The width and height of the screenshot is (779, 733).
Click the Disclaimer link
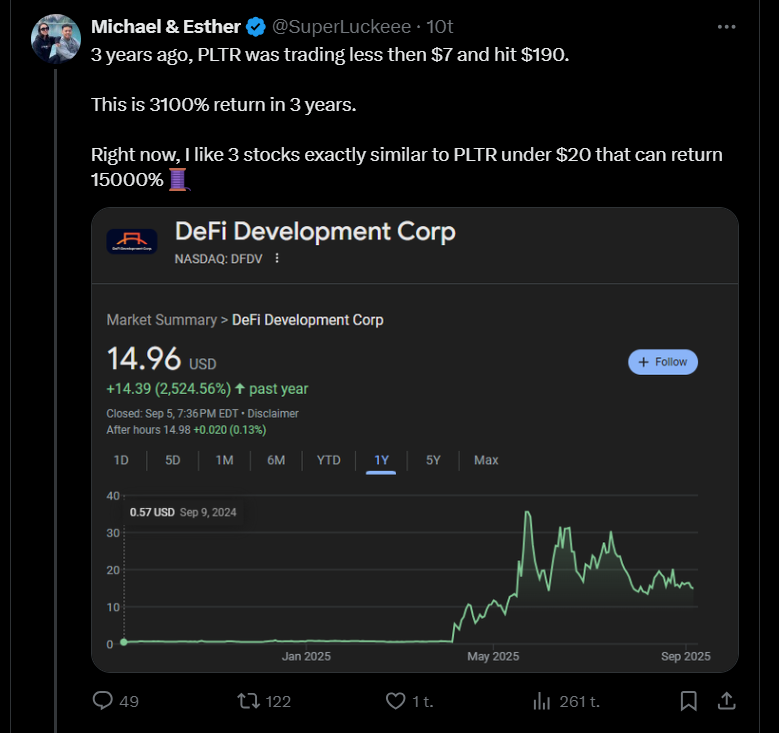click(x=271, y=413)
